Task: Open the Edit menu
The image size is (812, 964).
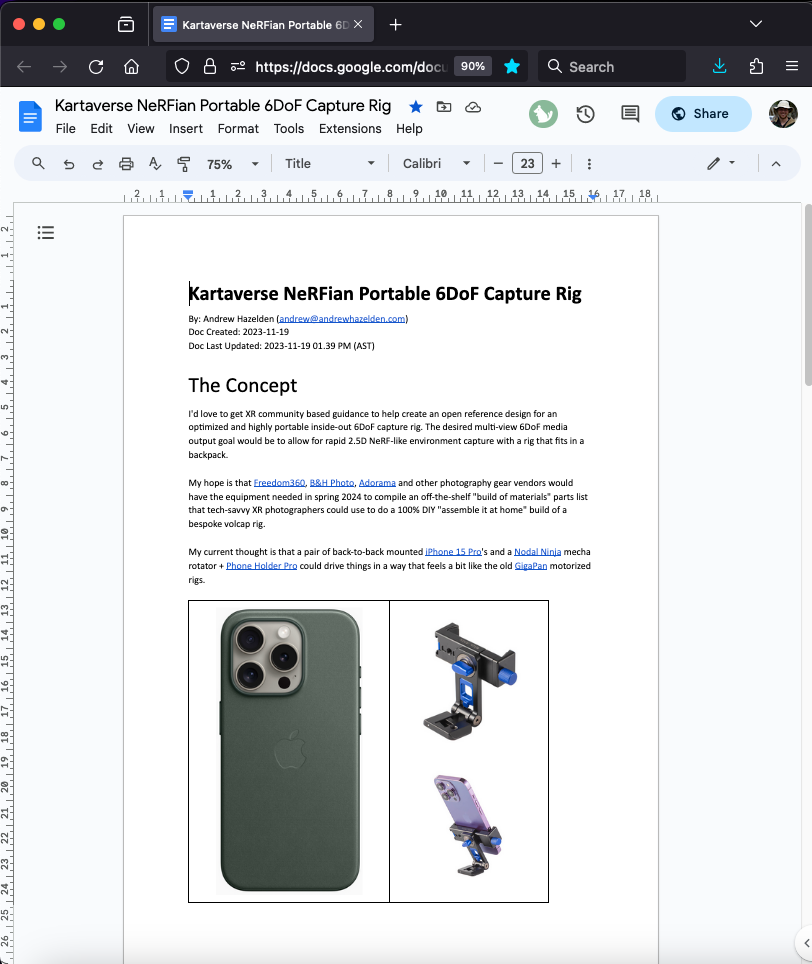Action: [x=101, y=128]
